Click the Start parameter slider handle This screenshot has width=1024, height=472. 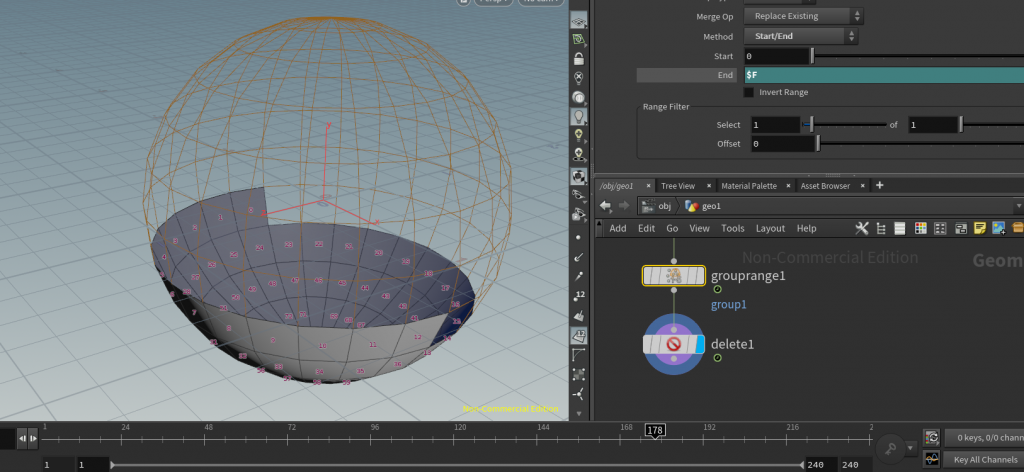click(812, 57)
